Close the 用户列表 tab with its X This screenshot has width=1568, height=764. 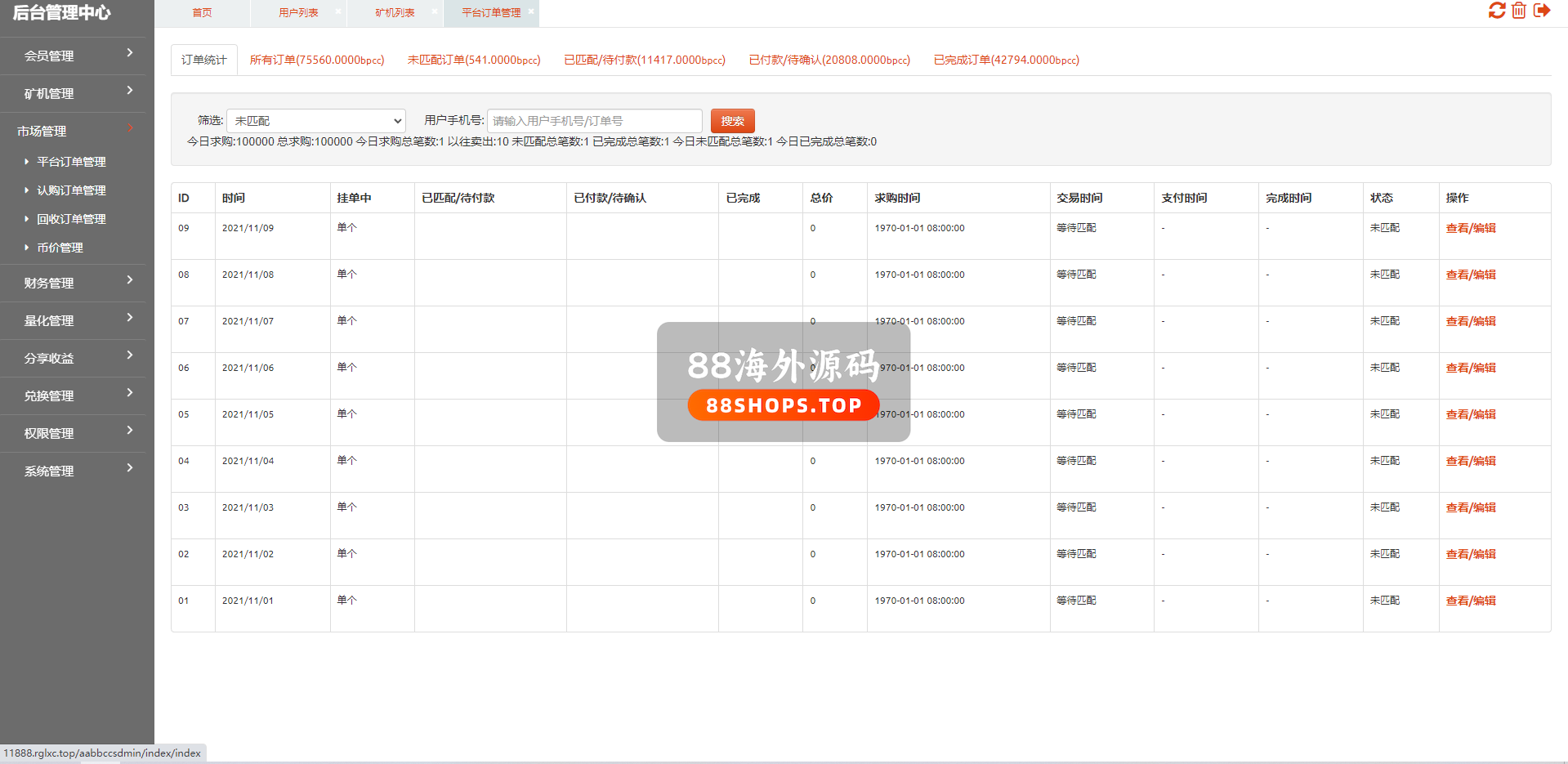point(338,11)
